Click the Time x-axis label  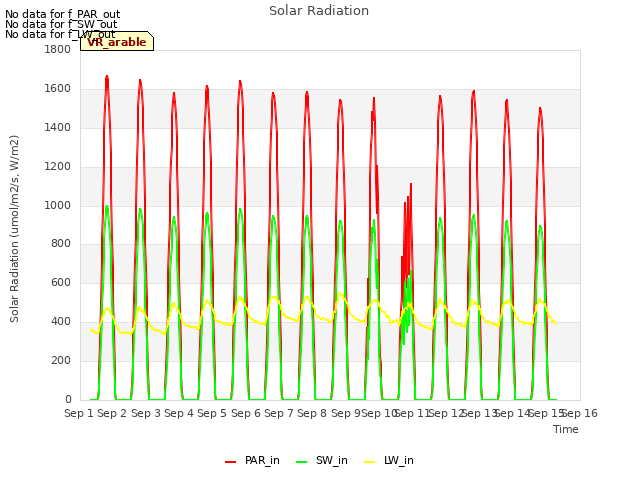tap(566, 429)
